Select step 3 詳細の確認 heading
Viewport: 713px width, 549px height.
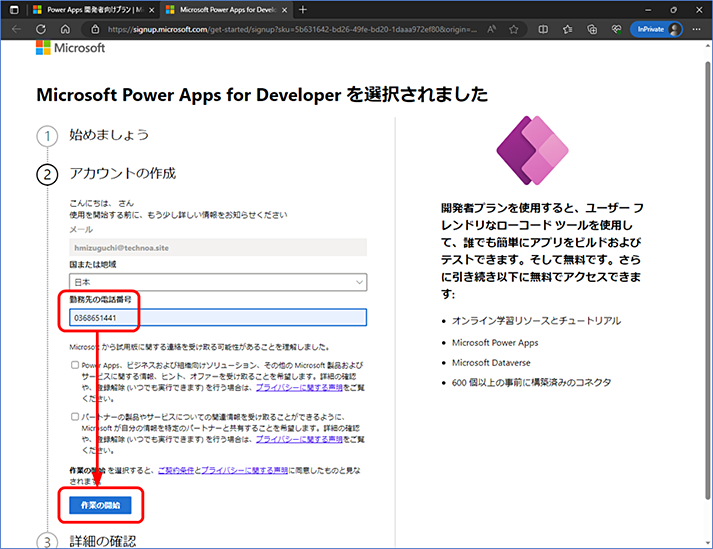click(x=103, y=541)
